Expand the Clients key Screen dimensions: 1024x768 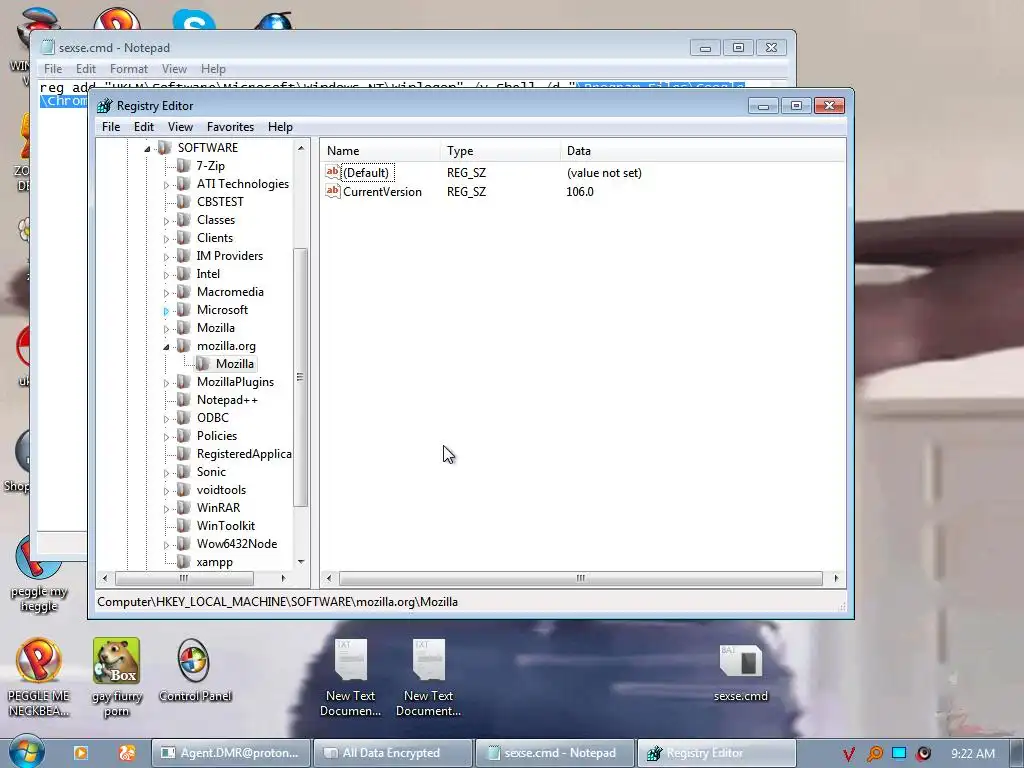click(x=166, y=239)
